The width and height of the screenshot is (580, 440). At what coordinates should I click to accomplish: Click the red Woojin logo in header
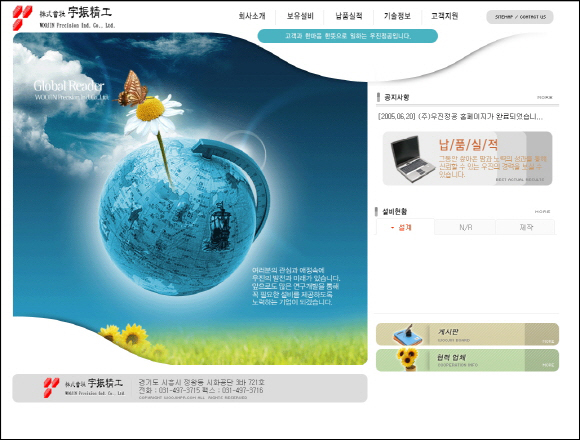(22, 17)
